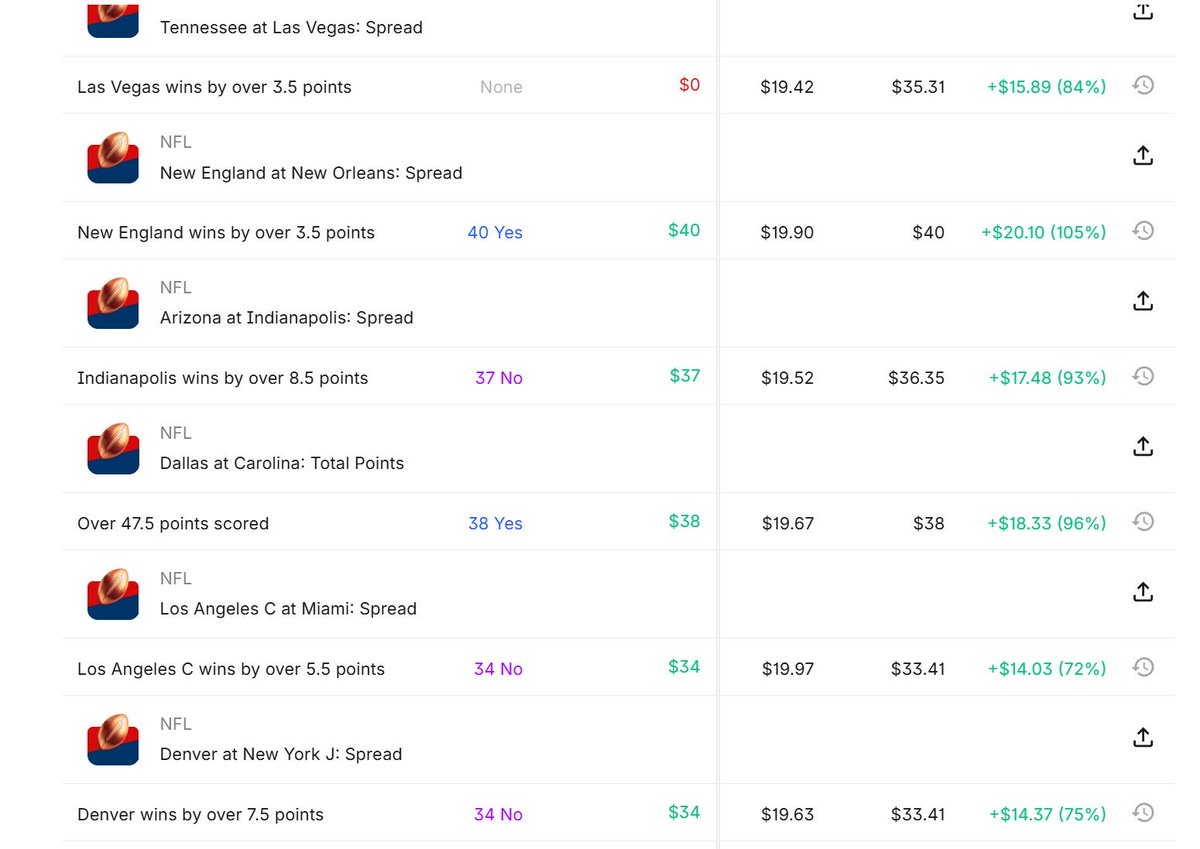Select the 34 No position on Los Angeles C spread
1200x849 pixels.
(x=498, y=668)
